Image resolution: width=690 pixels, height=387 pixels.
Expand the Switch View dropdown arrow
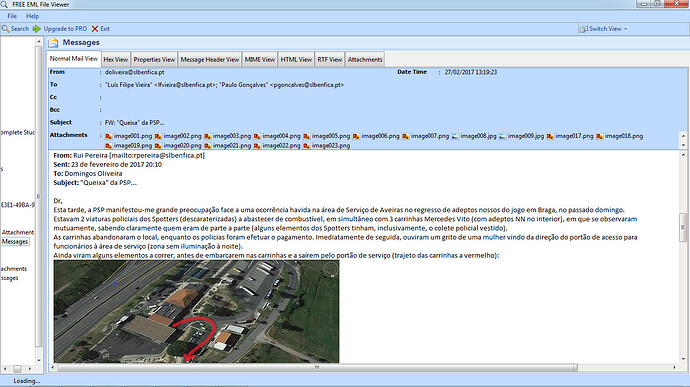click(625, 29)
